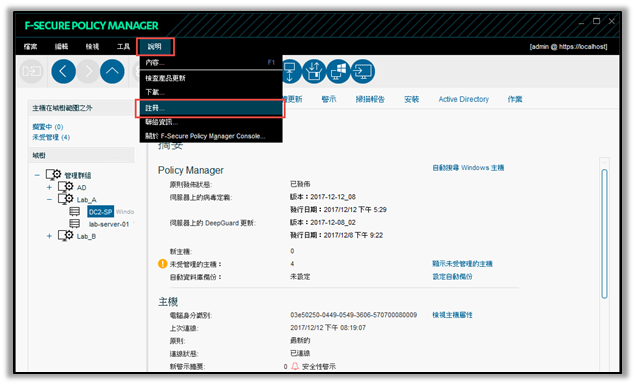Screen dimensions: 635x385
Task: Click the last connection 2017/12/12 下午 08:19:07 value
Action: pyautogui.click(x=328, y=328)
